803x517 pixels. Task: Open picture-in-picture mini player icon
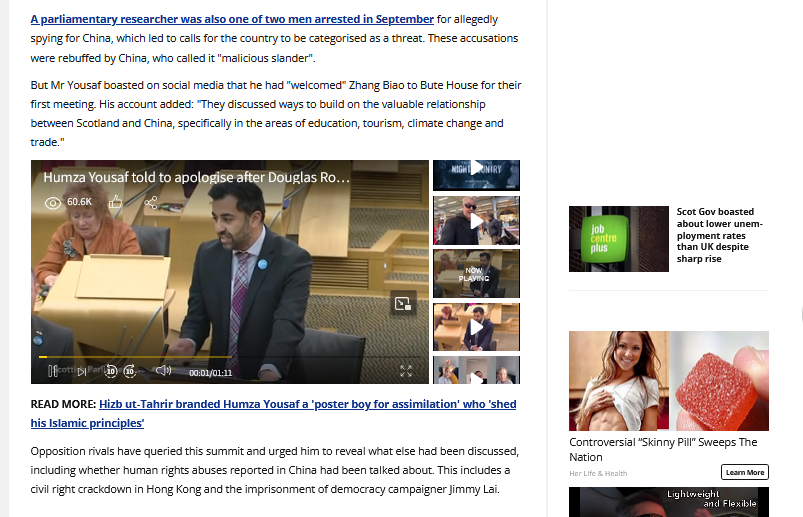(x=403, y=304)
